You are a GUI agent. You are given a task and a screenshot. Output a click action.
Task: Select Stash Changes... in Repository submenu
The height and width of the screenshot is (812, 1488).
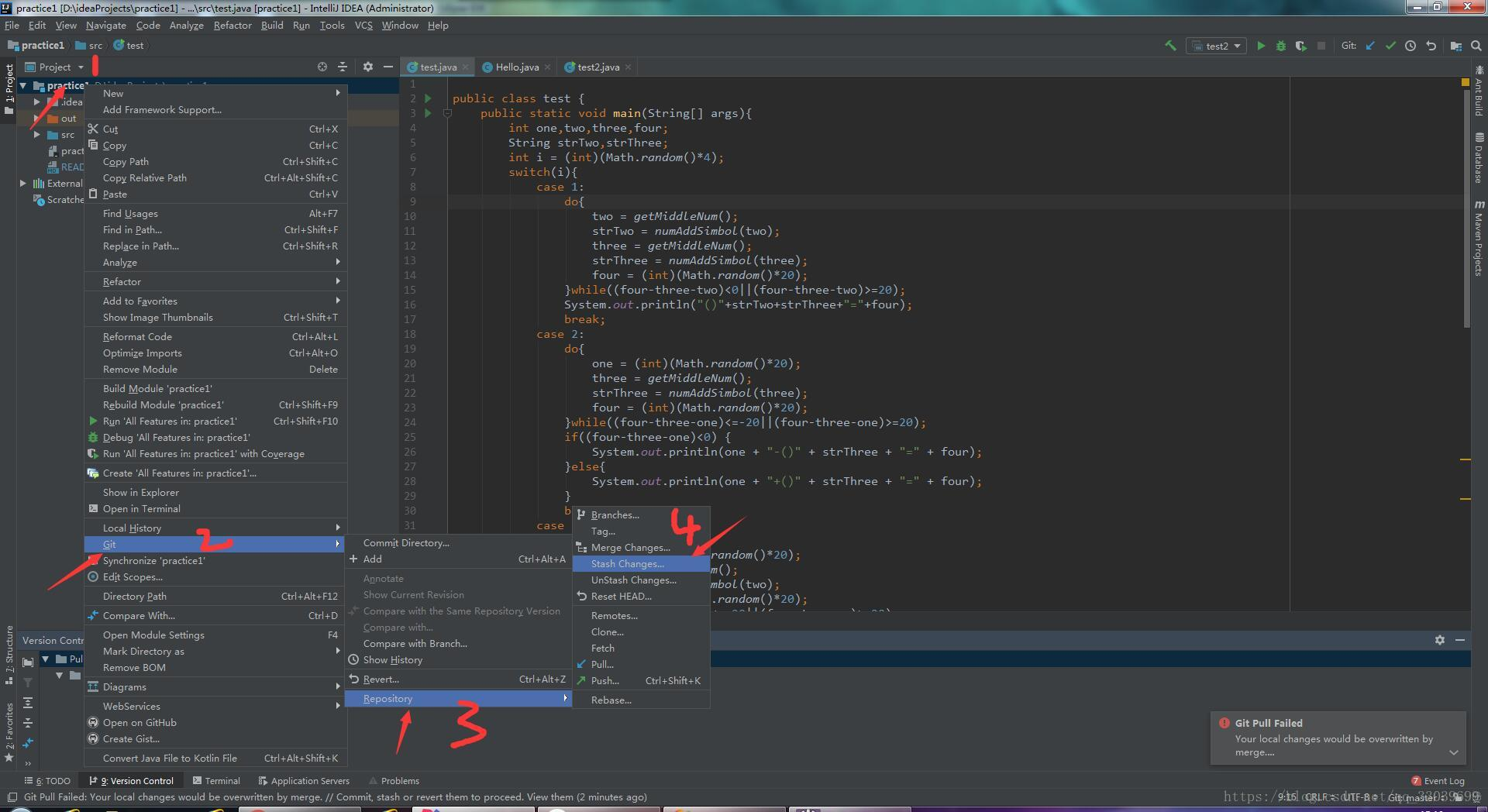(627, 564)
